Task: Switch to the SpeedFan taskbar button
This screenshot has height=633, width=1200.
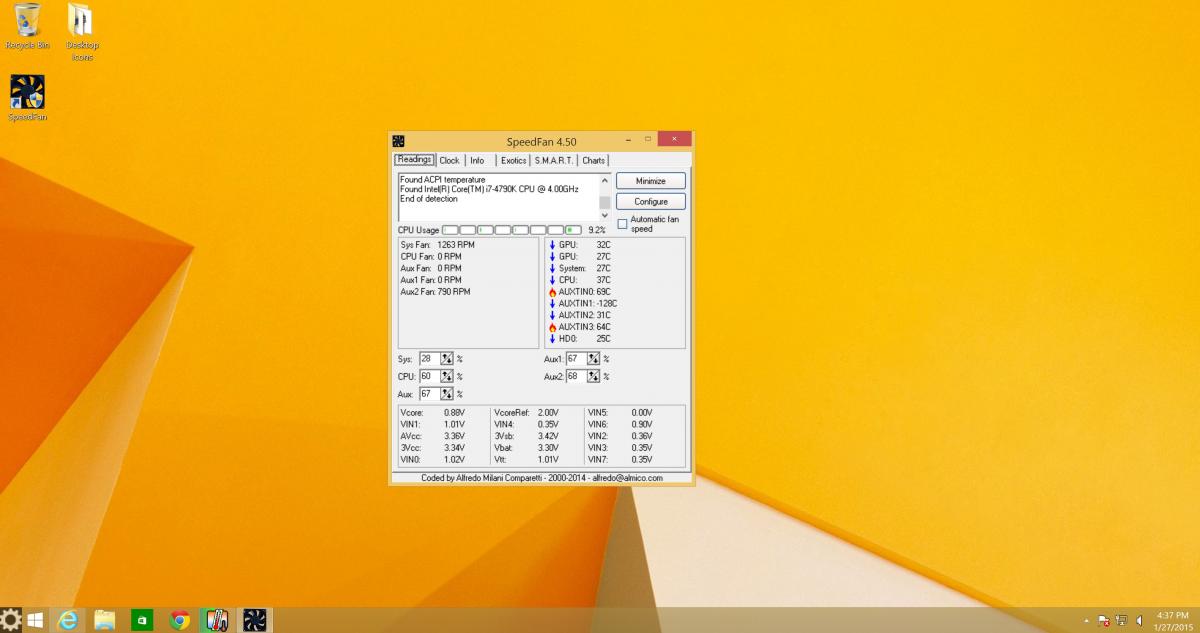Action: pos(255,620)
